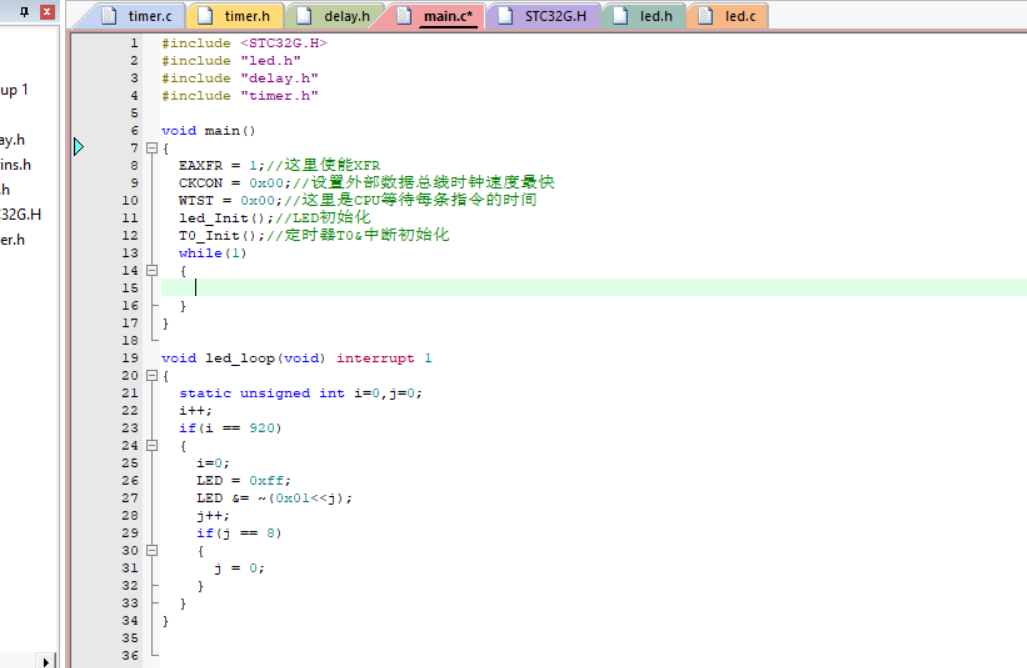The height and width of the screenshot is (668, 1027).
Task: Select the 'up 1' group in project tree
Action: (x=14, y=90)
